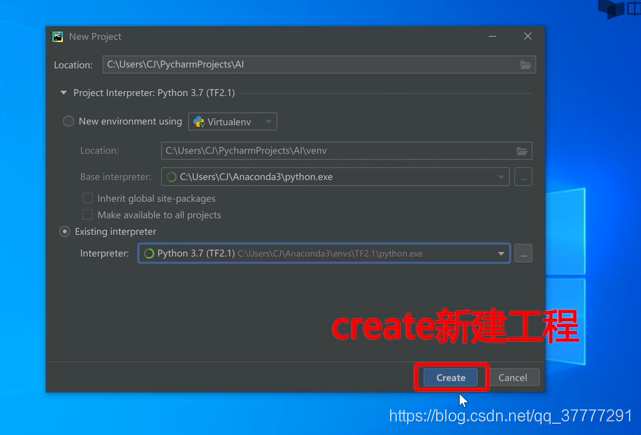Open the Virtualenv environment type dropdown
This screenshot has width=641, height=435.
(233, 122)
